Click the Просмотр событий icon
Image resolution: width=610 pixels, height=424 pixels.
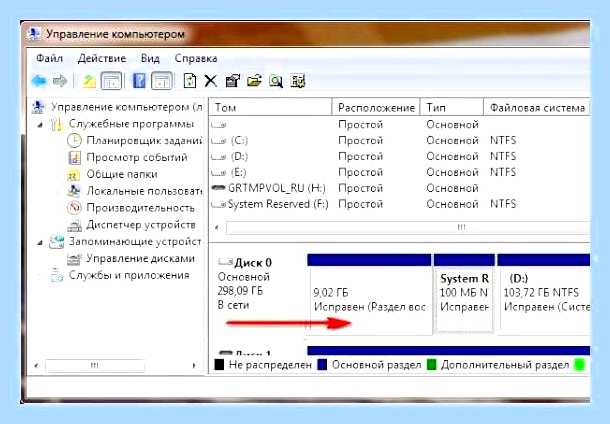click(x=74, y=158)
